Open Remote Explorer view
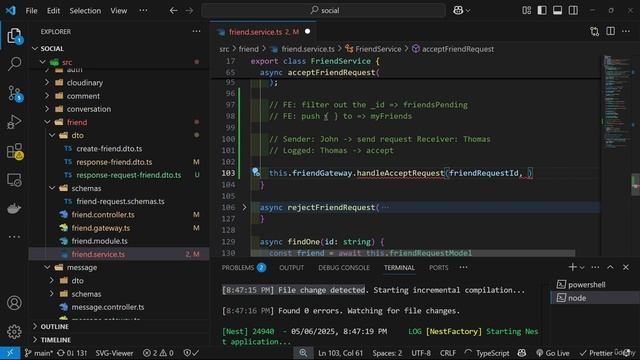This screenshot has width=640, height=360. (x=14, y=180)
